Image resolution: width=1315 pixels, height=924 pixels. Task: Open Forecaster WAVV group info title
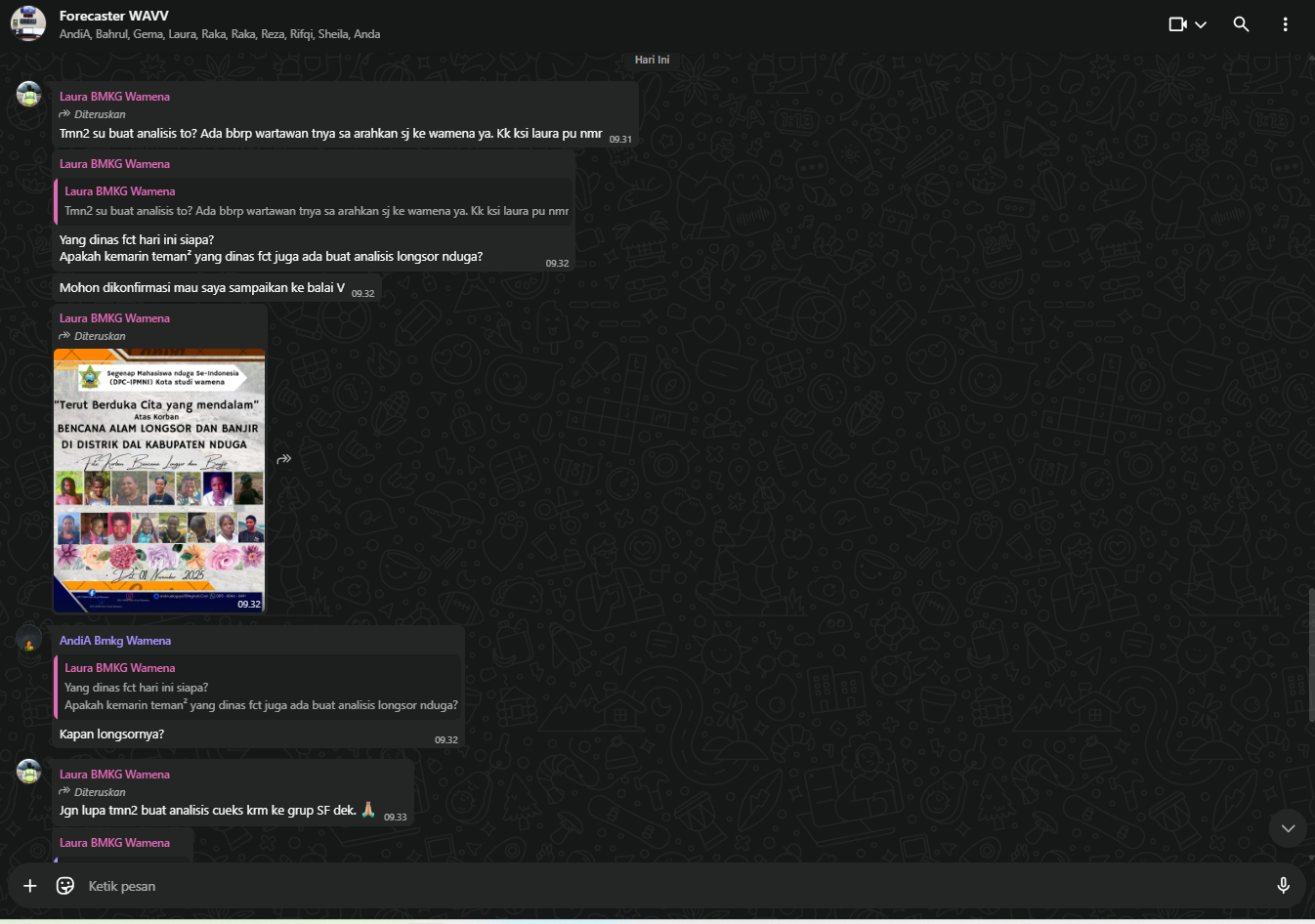pos(113,16)
